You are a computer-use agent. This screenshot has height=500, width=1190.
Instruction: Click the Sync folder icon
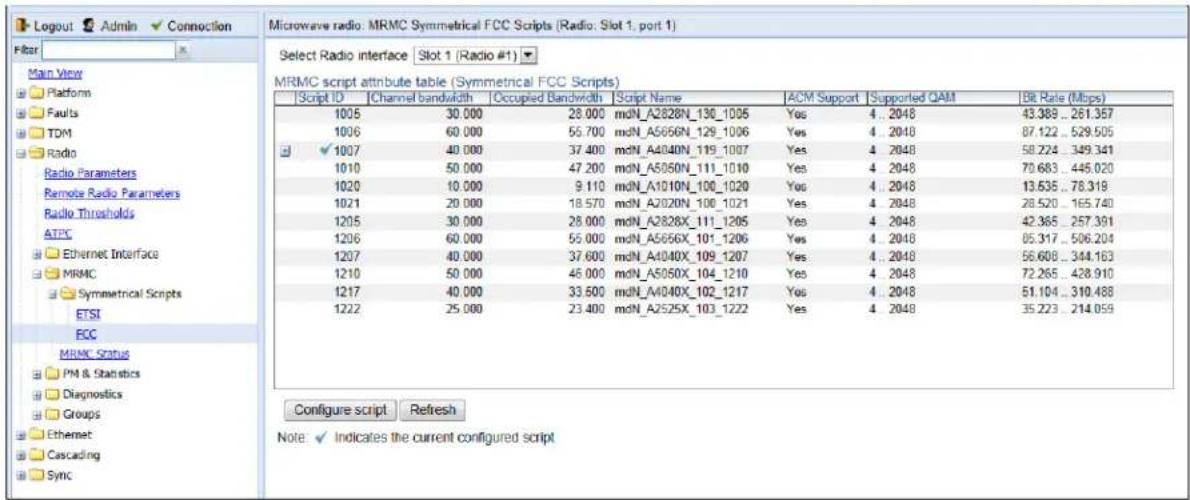coord(38,476)
